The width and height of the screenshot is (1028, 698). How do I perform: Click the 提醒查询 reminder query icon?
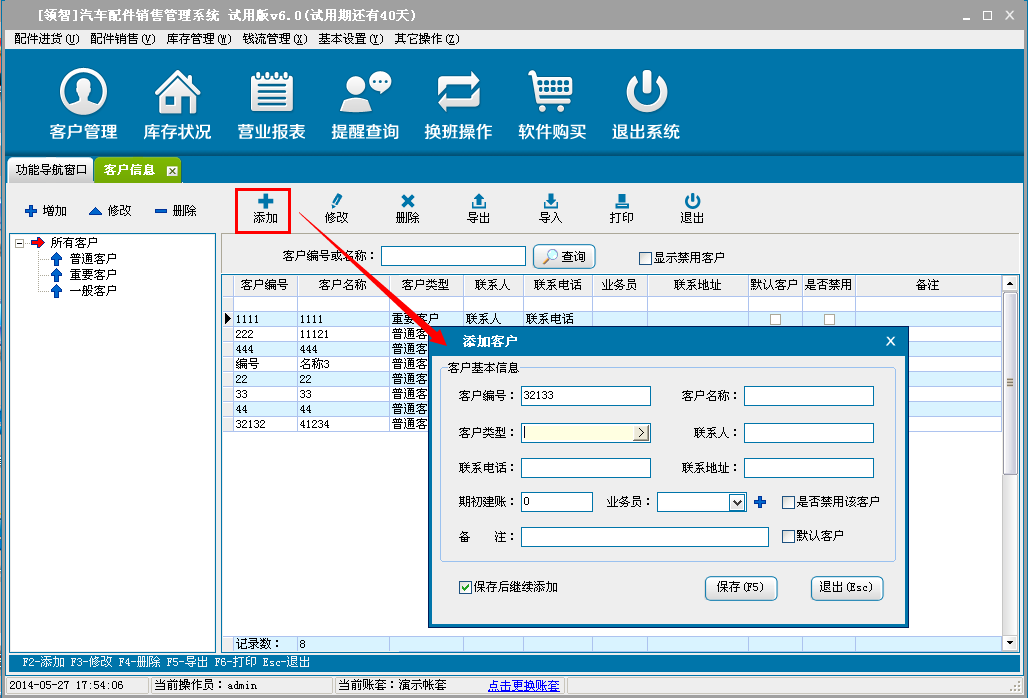(x=365, y=93)
